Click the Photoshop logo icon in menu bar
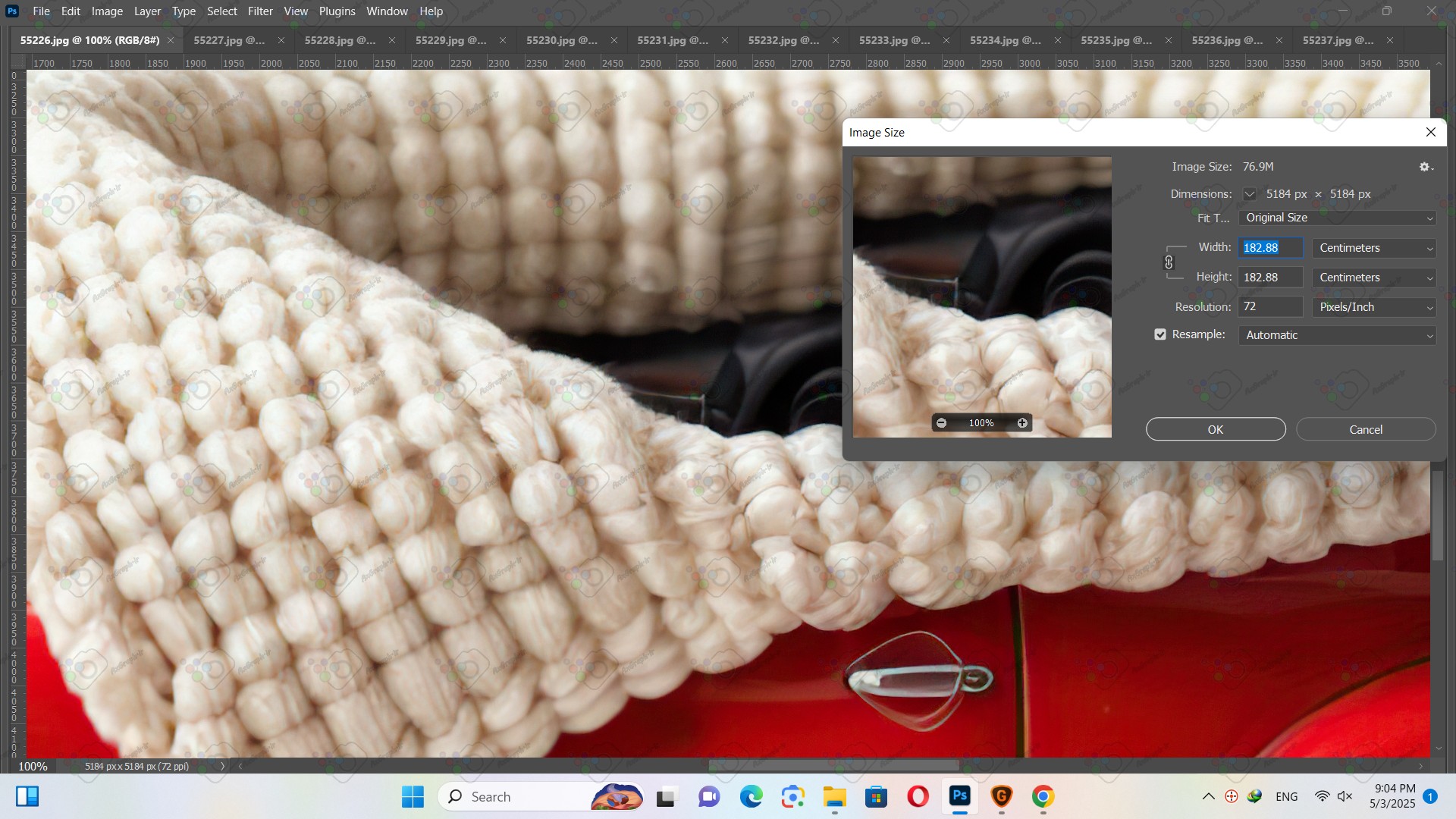 click(12, 11)
